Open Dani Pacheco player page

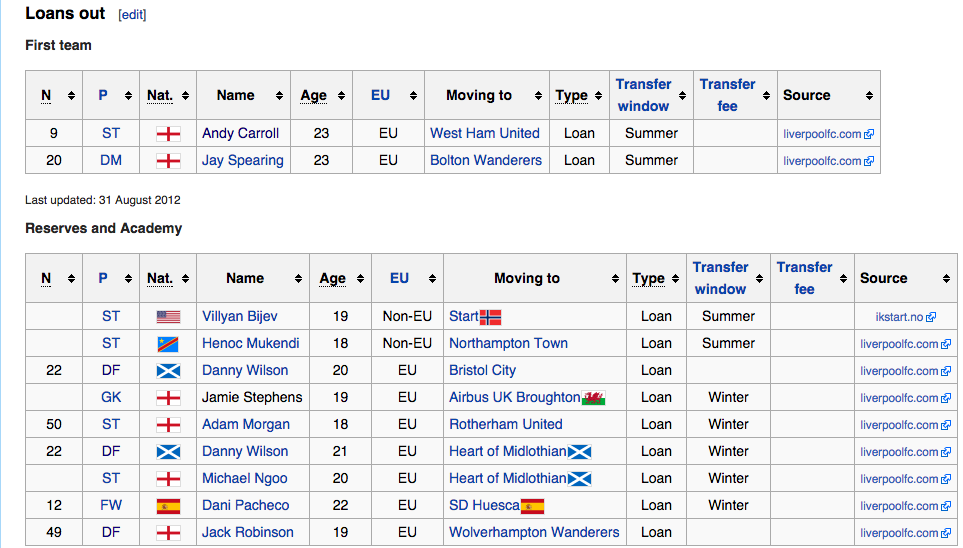[x=246, y=506]
